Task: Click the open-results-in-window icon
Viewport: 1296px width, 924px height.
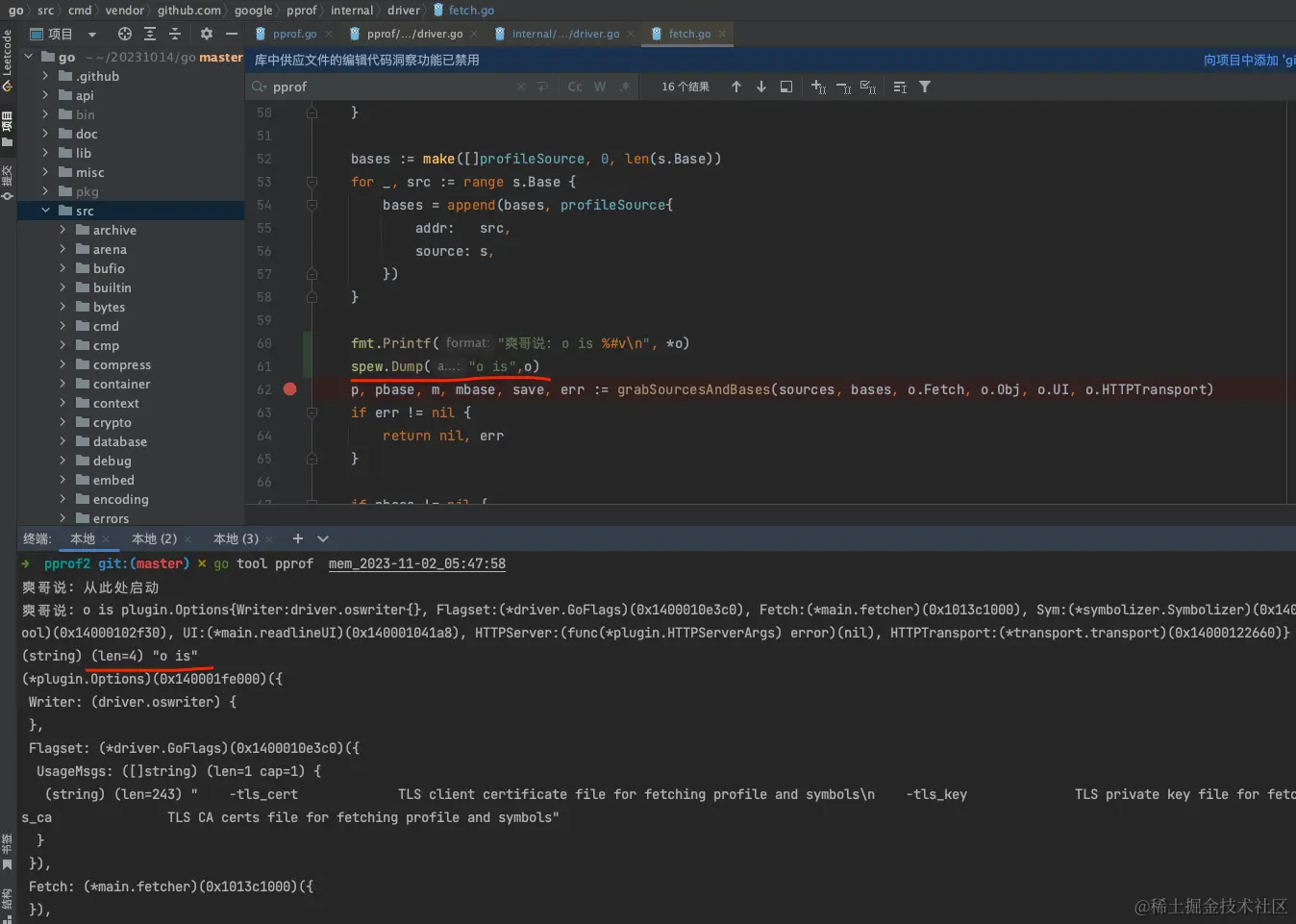Action: pyautogui.click(x=786, y=87)
